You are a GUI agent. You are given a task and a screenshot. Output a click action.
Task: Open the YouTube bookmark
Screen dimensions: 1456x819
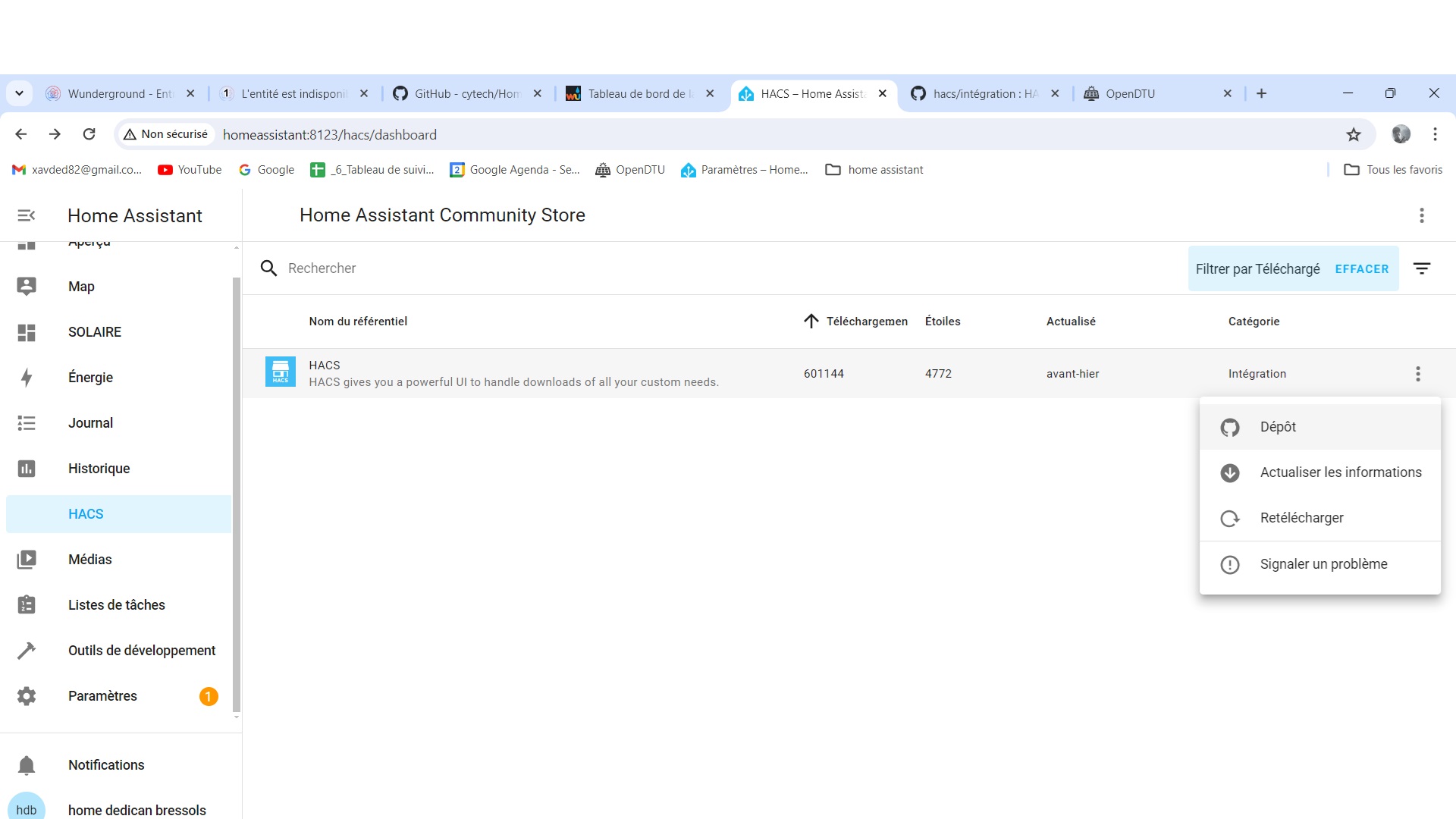(190, 170)
